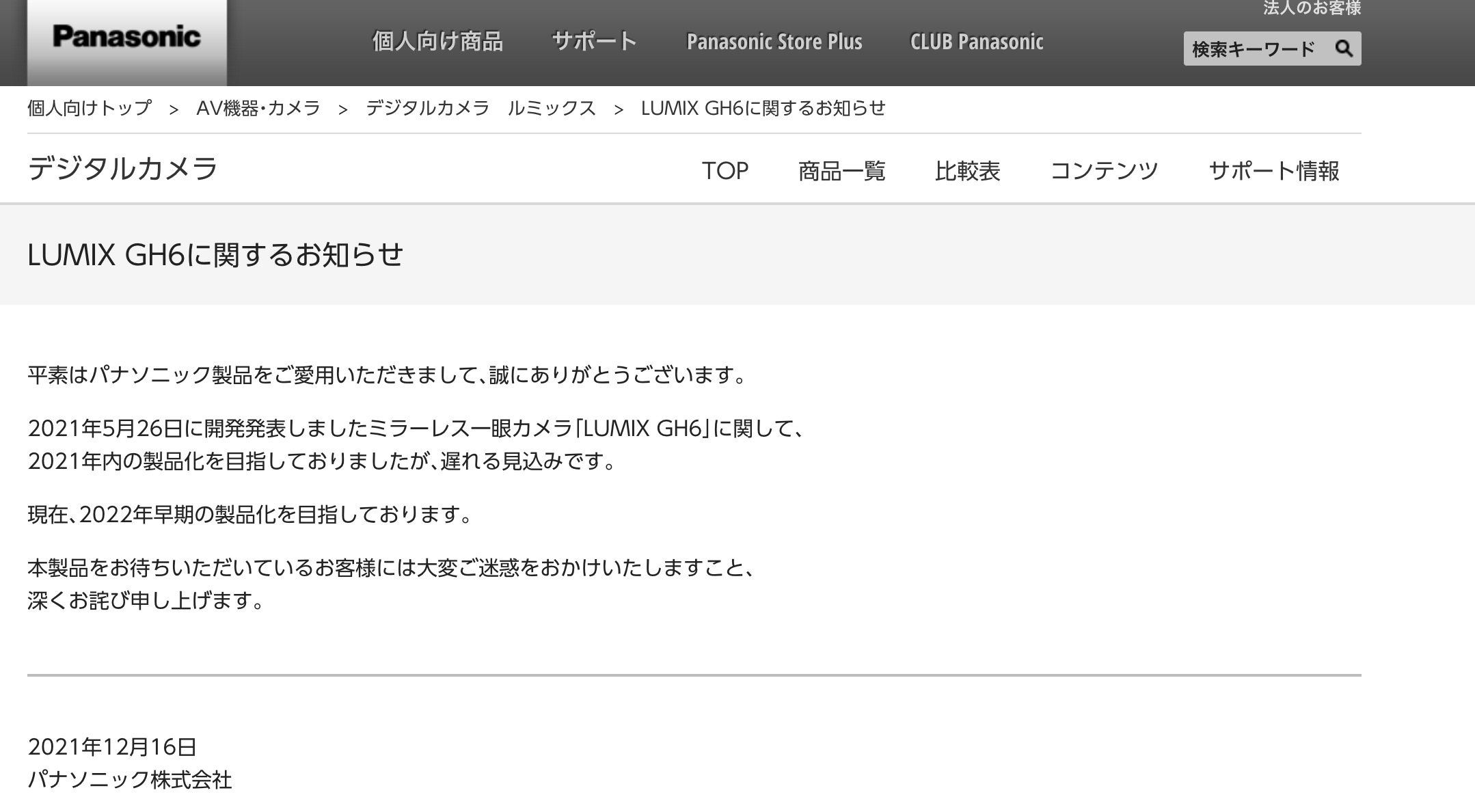Open the サポート header menu

click(595, 42)
